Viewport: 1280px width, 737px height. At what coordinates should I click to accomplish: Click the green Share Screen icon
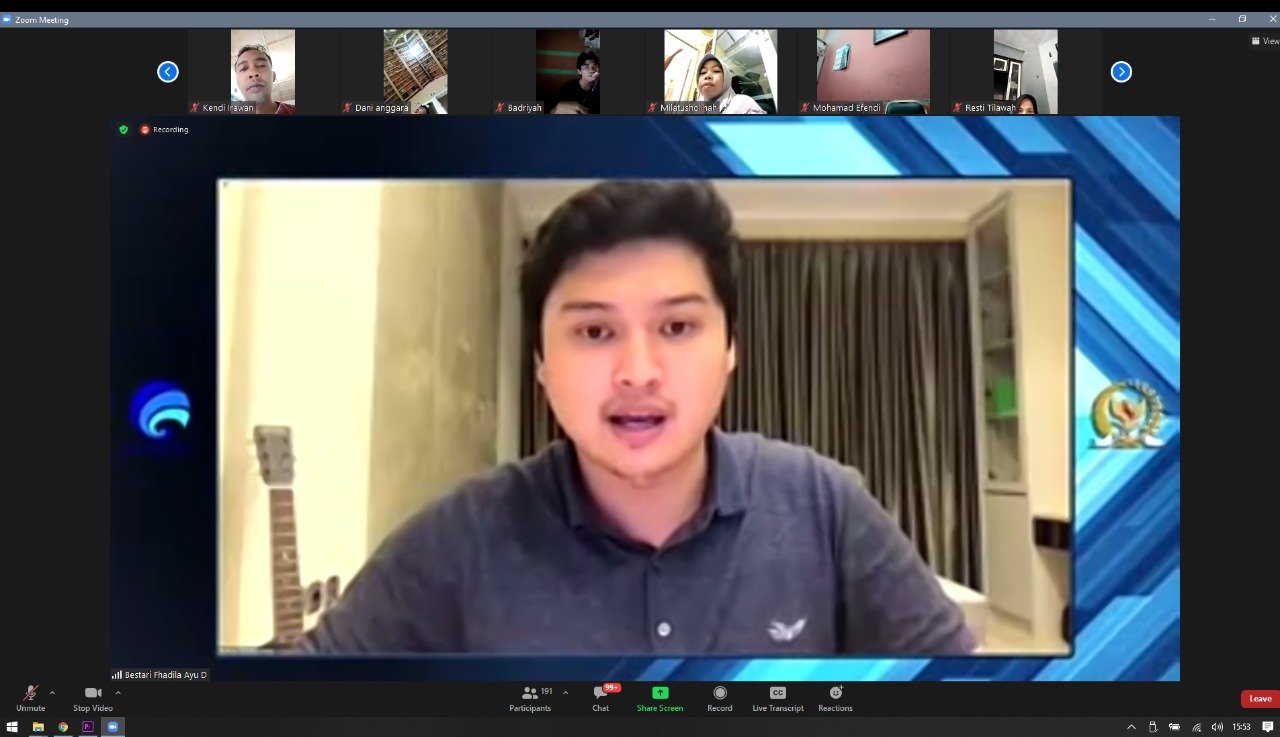660,693
